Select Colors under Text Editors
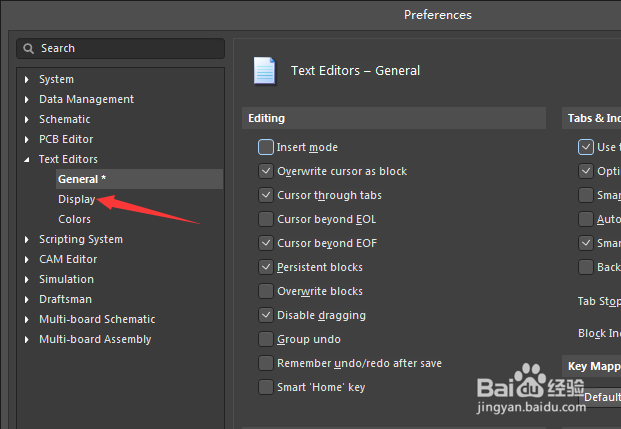The height and width of the screenshot is (429, 621). click(x=74, y=219)
